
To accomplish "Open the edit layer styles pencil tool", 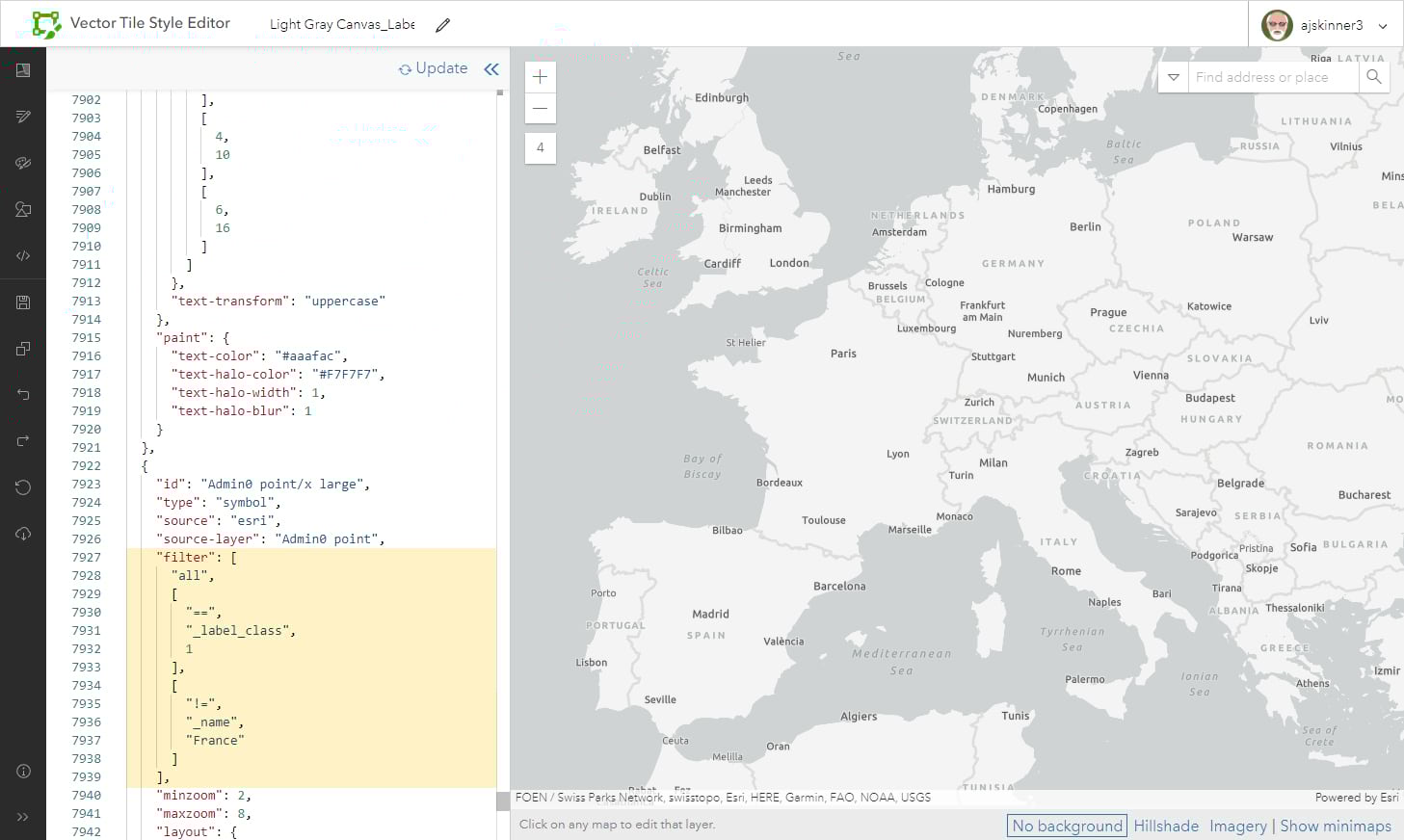I will [23, 117].
